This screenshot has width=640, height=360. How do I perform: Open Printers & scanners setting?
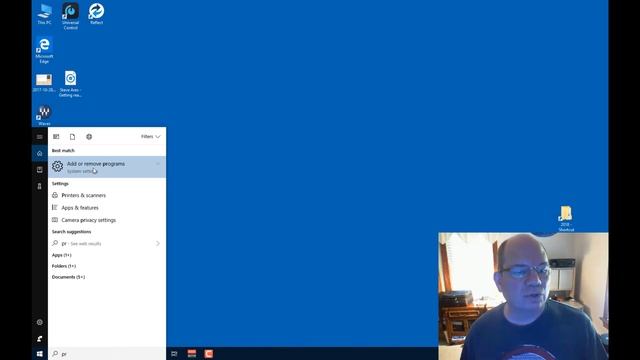tap(107, 196)
